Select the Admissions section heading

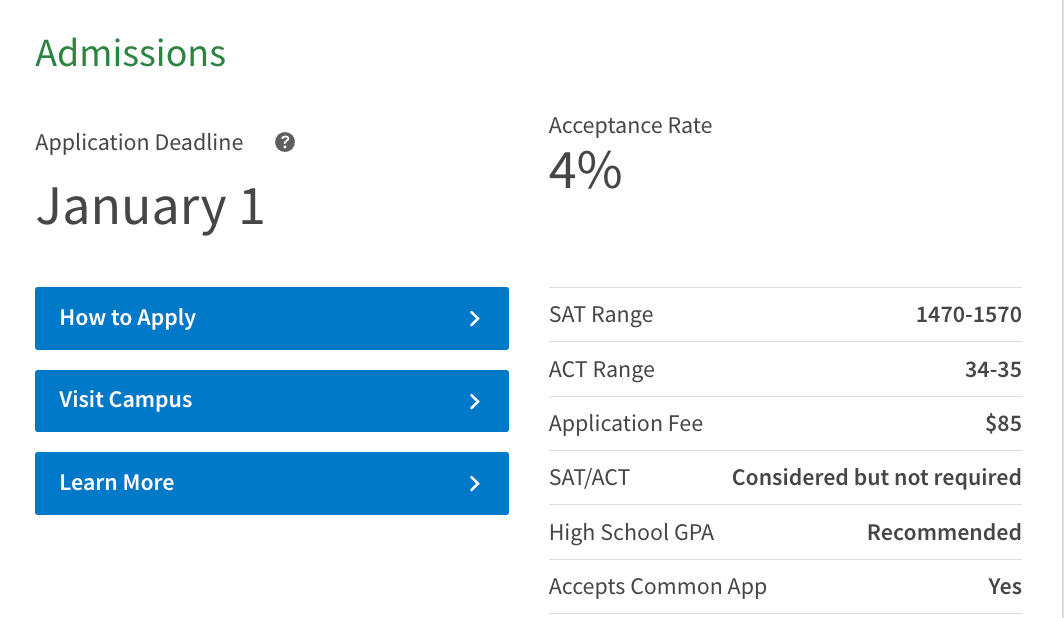[x=130, y=53]
